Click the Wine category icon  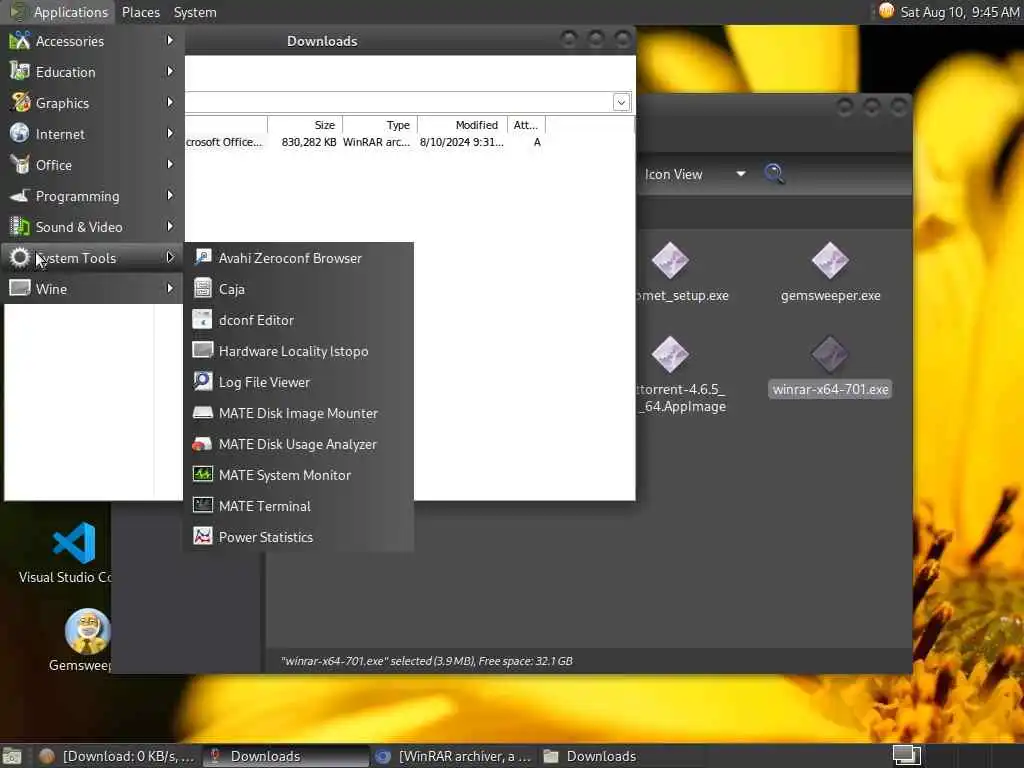[20, 288]
